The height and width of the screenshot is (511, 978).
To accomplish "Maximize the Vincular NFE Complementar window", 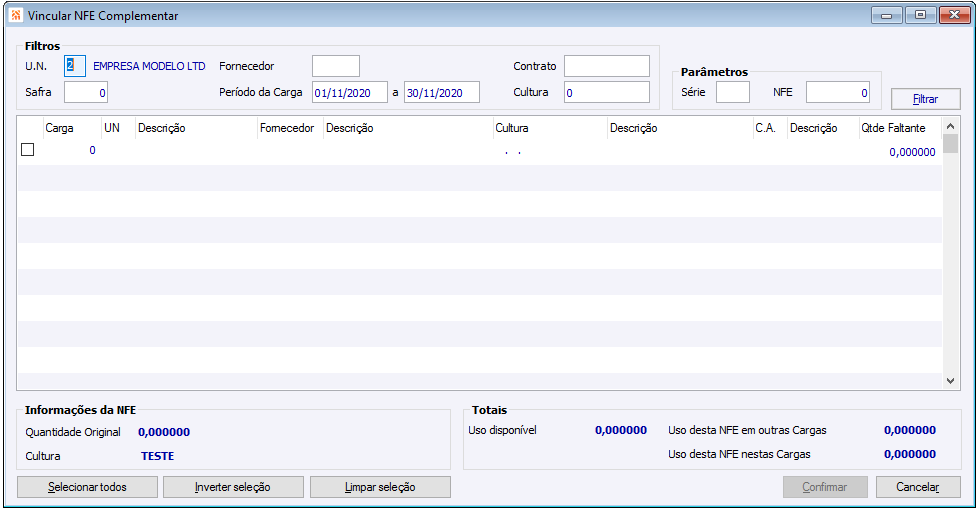I will [x=921, y=15].
